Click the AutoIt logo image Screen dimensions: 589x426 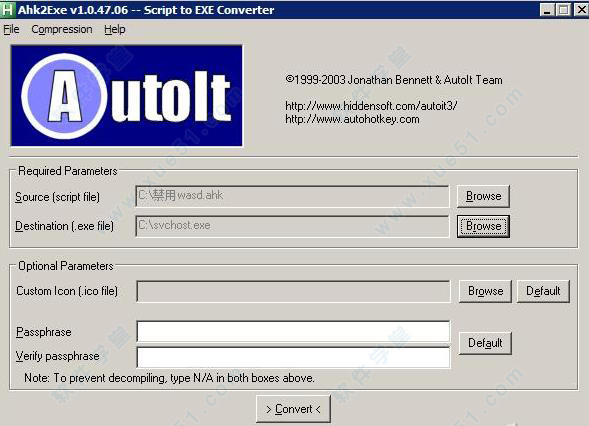(x=127, y=95)
